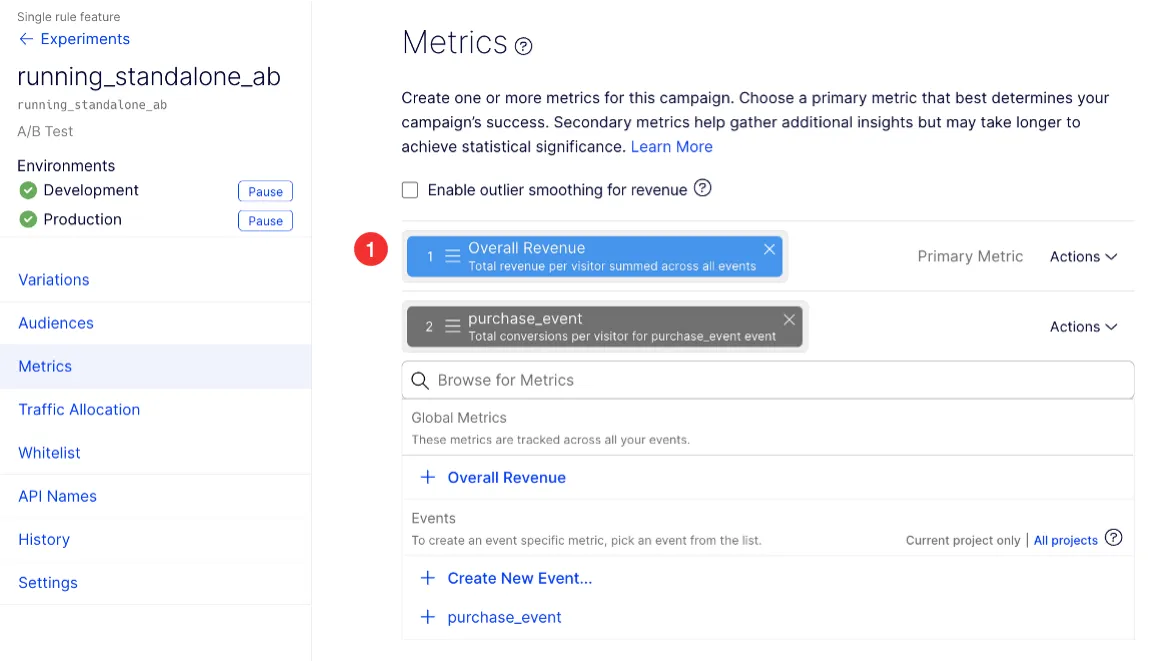
Task: Remove the purchase_event metric with its X
Action: tap(789, 319)
